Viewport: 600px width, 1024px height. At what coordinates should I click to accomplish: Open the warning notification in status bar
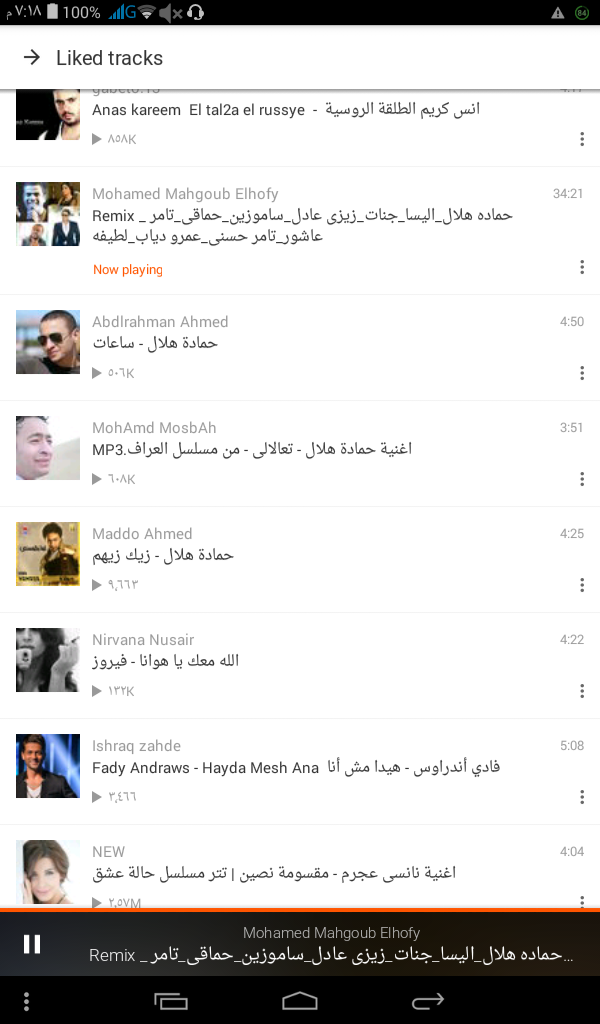(x=558, y=12)
